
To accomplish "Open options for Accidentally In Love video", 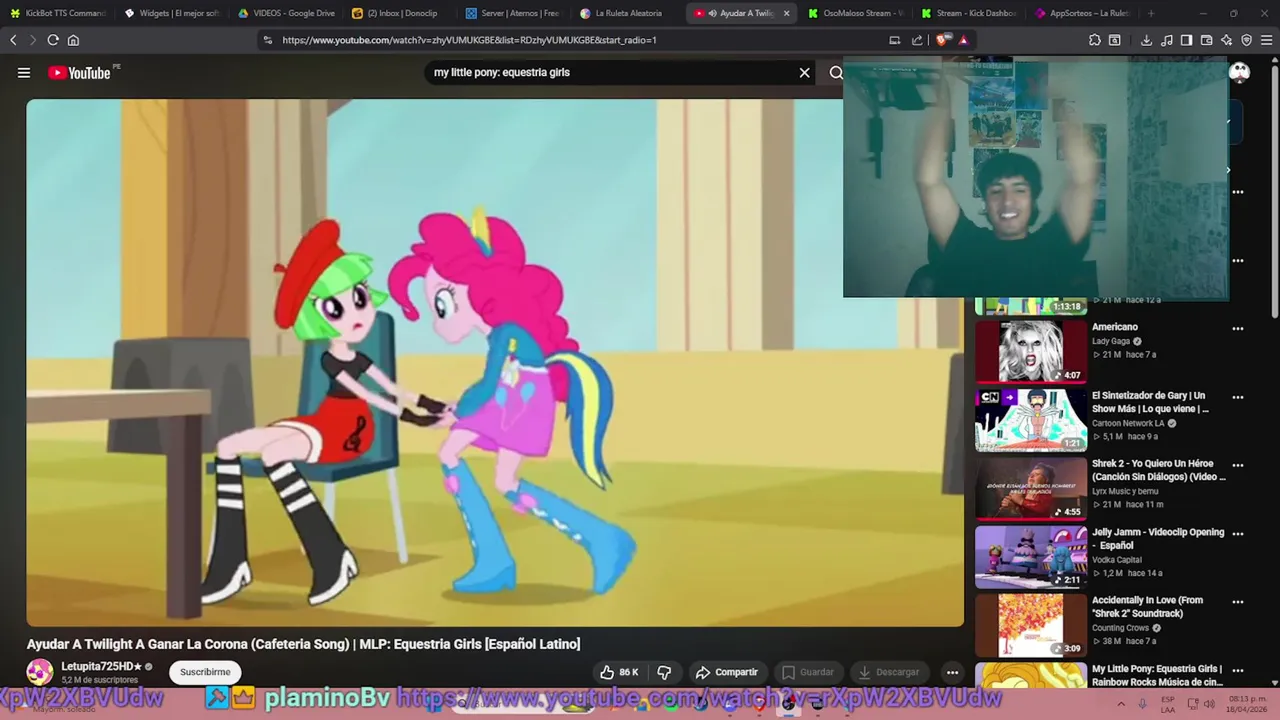I will click(x=1238, y=602).
